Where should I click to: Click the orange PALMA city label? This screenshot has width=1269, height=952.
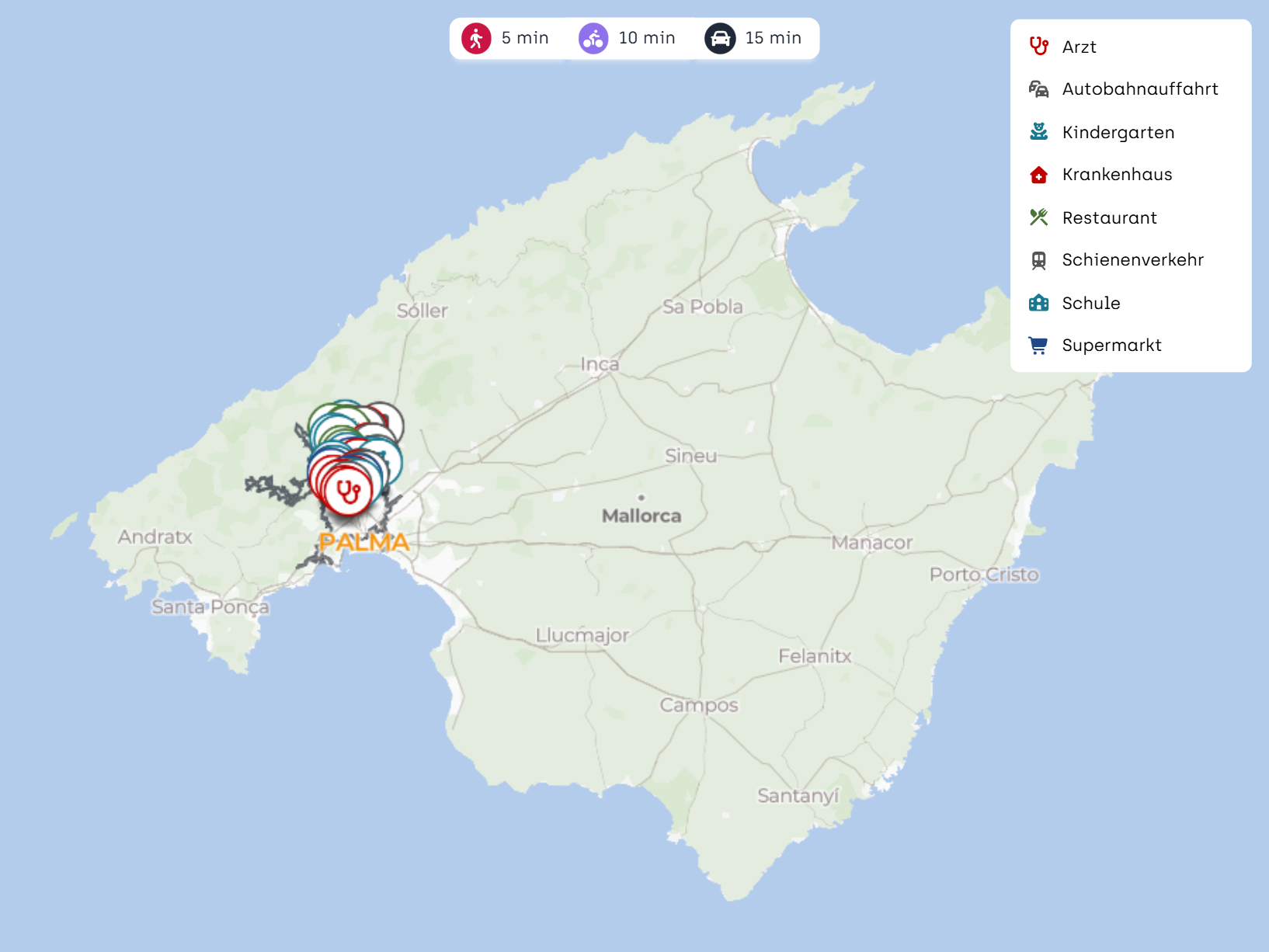point(363,542)
